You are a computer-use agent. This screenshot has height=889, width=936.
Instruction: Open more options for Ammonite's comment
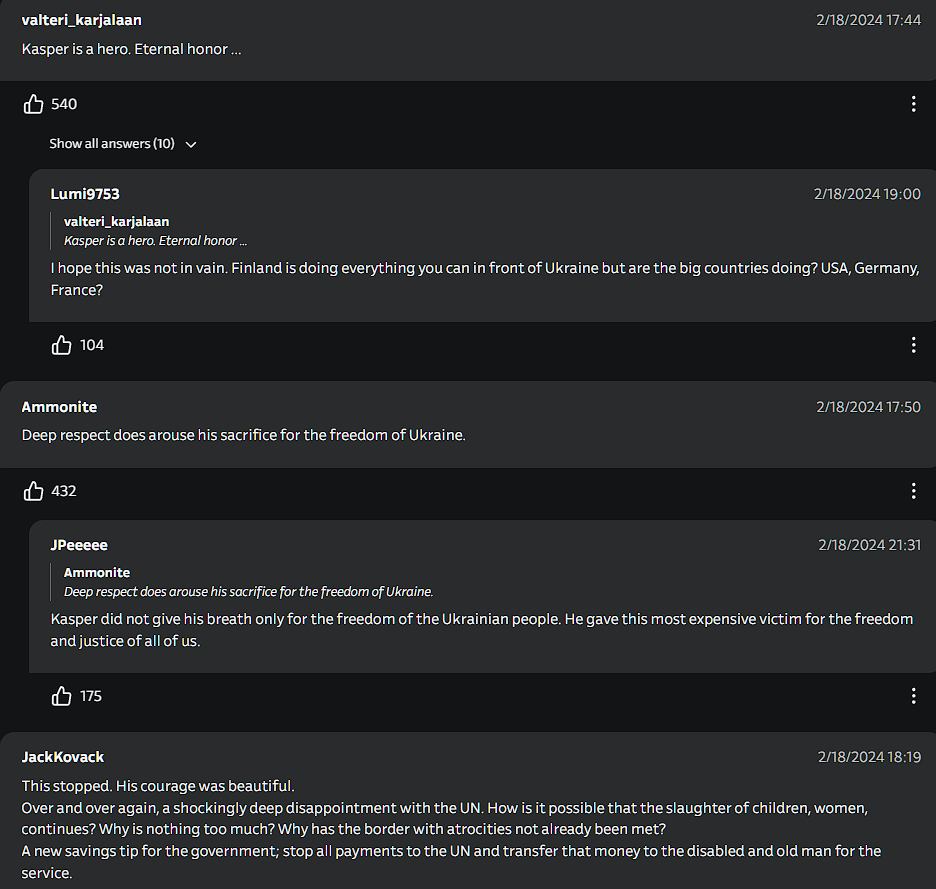pyautogui.click(x=913, y=491)
